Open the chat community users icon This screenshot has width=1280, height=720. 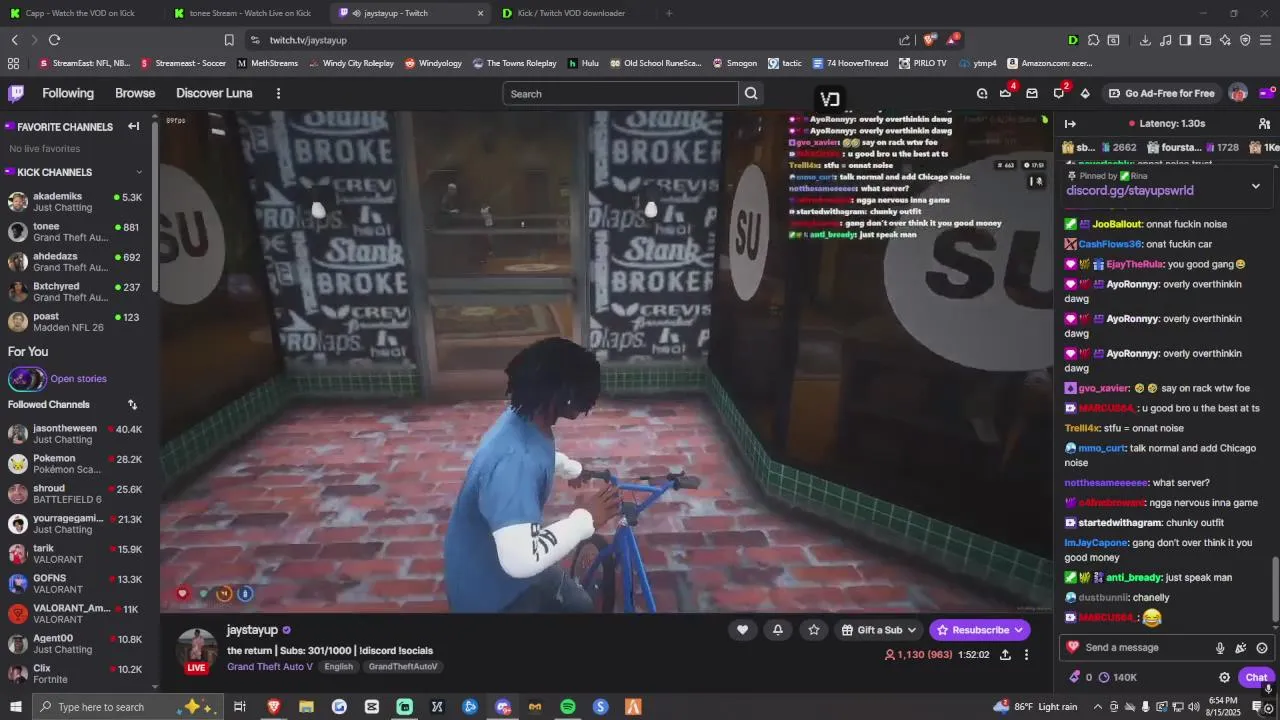pos(1264,123)
